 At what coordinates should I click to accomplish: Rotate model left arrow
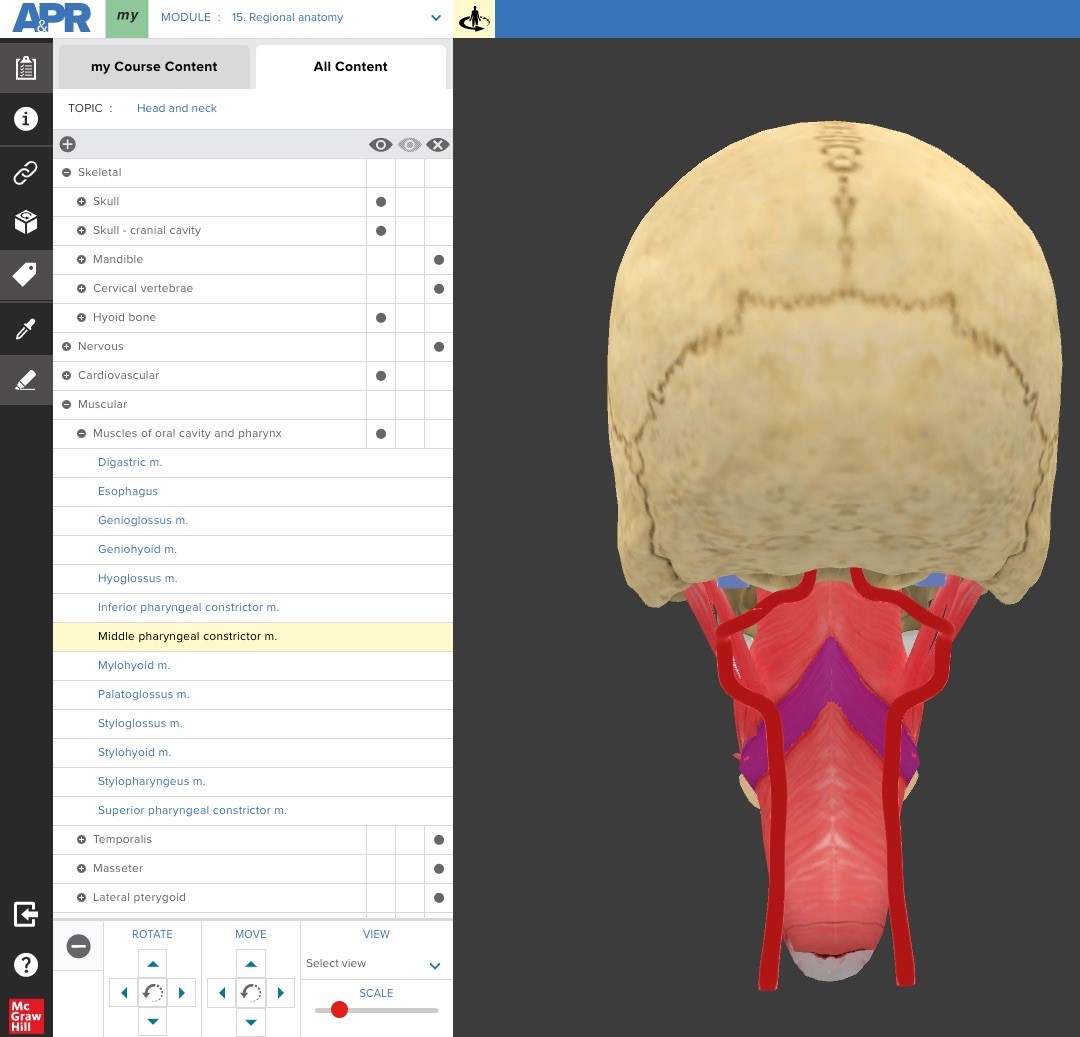(124, 993)
